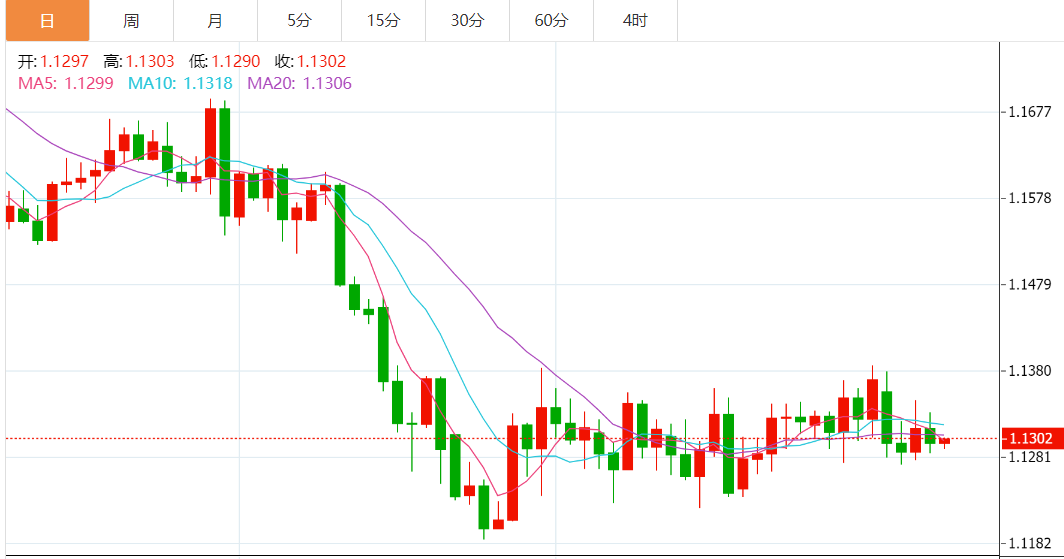The height and width of the screenshot is (559, 1064).
Task: Click the 高 high price value
Action: (x=150, y=61)
